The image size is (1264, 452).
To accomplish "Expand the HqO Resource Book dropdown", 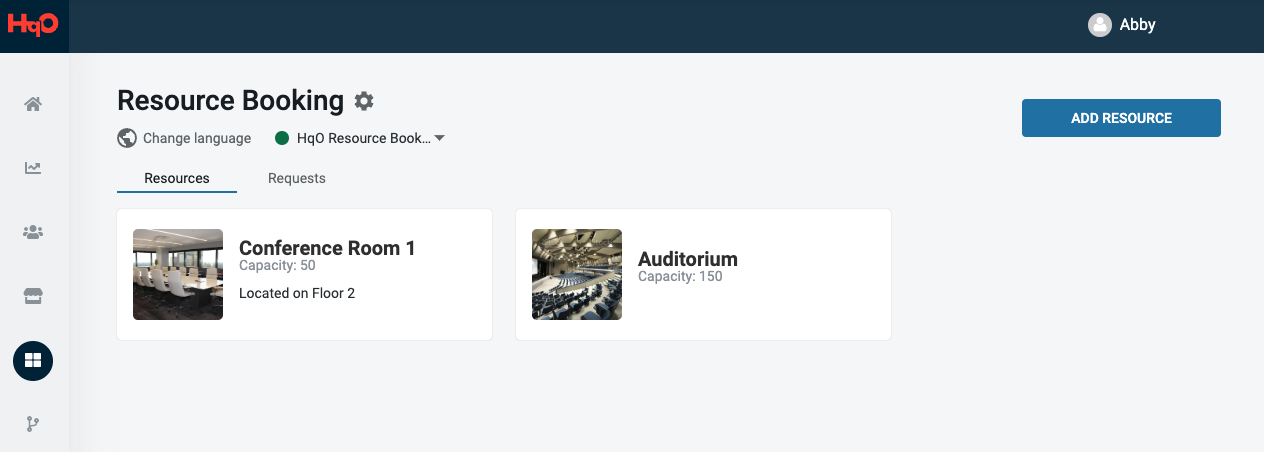I will (x=364, y=138).
